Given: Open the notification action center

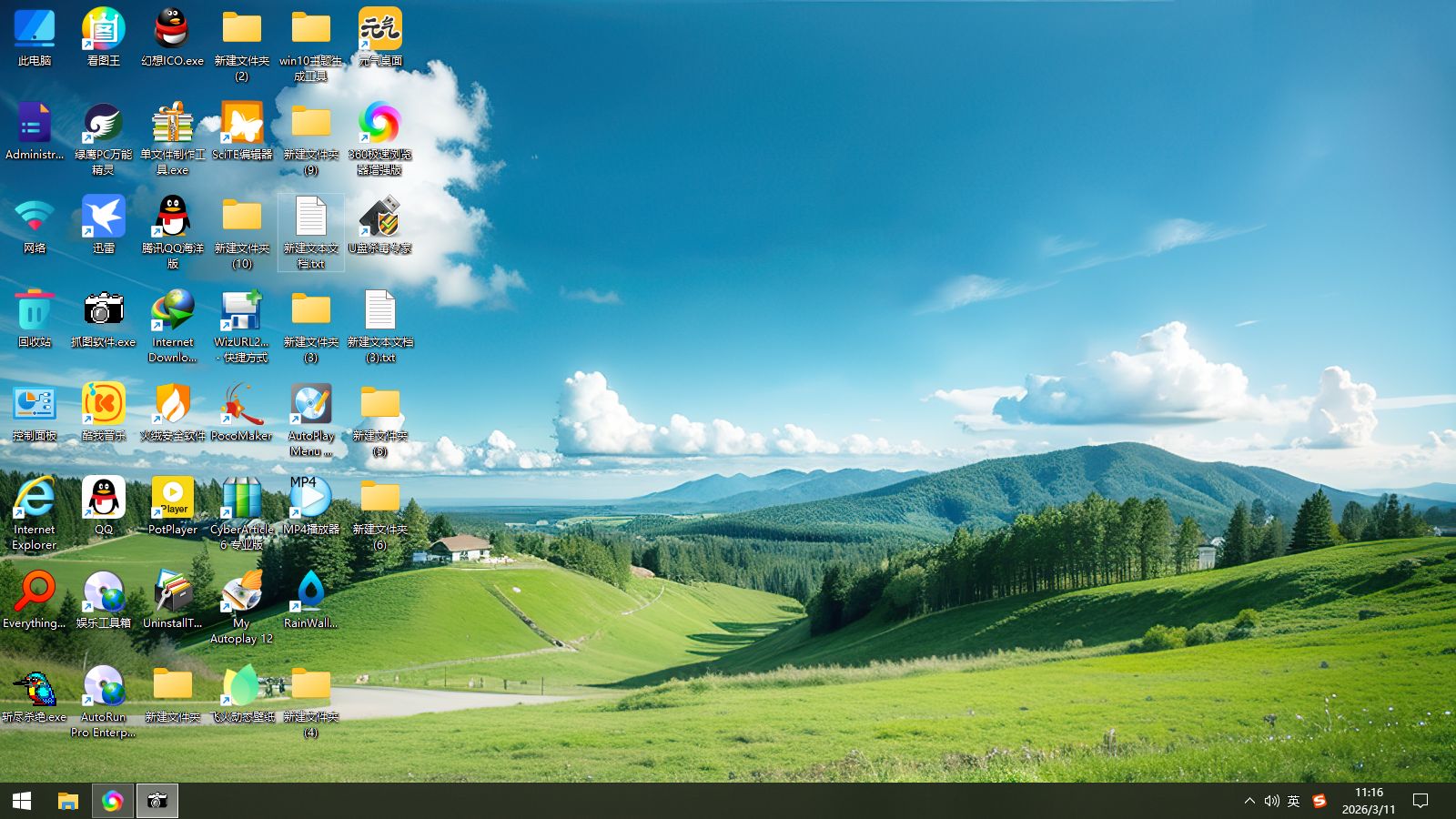Looking at the screenshot, I should pyautogui.click(x=1421, y=801).
